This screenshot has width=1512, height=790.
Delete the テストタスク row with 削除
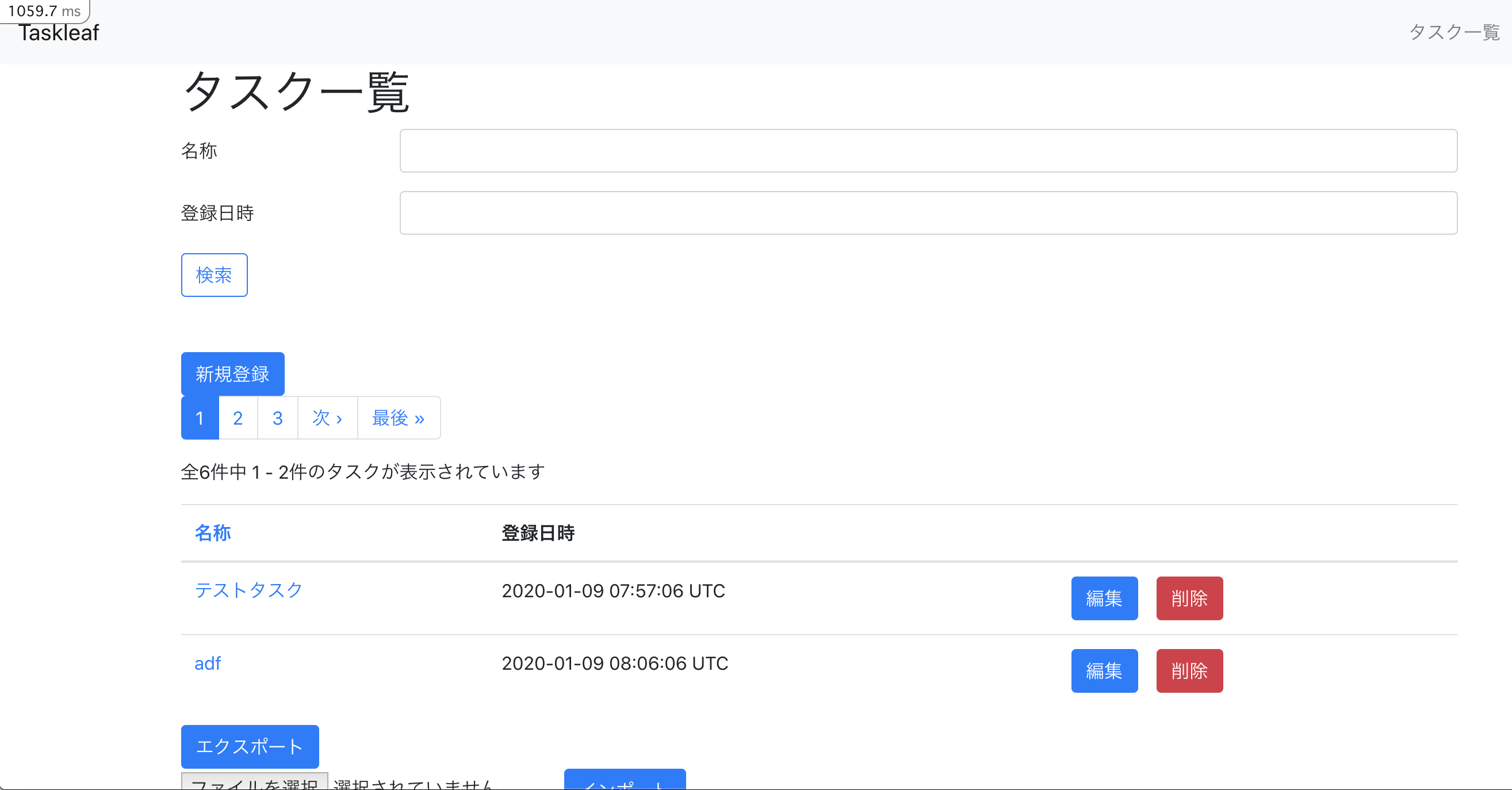pos(1189,598)
